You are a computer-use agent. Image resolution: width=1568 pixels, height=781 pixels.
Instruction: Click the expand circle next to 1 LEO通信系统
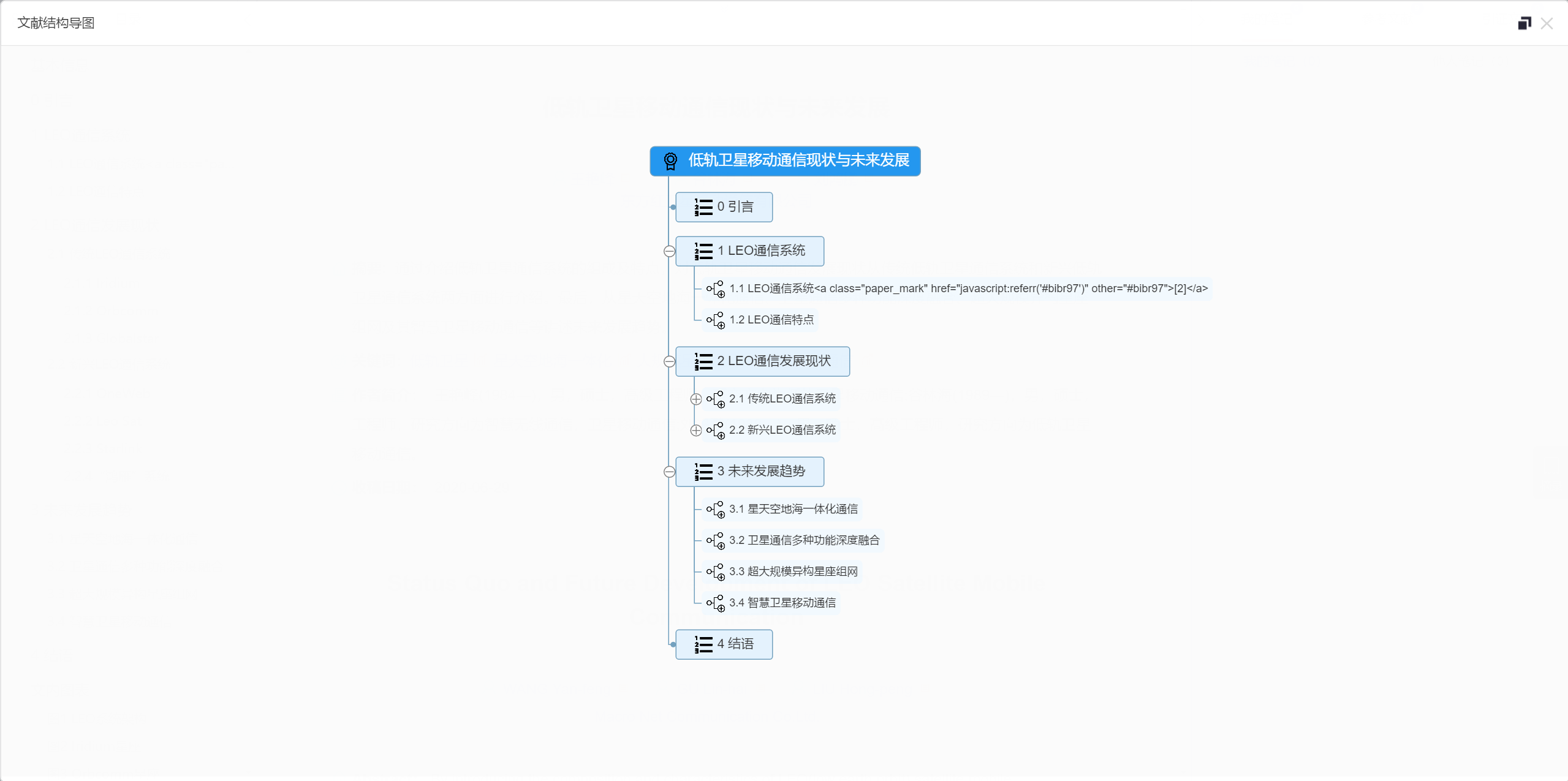669,251
